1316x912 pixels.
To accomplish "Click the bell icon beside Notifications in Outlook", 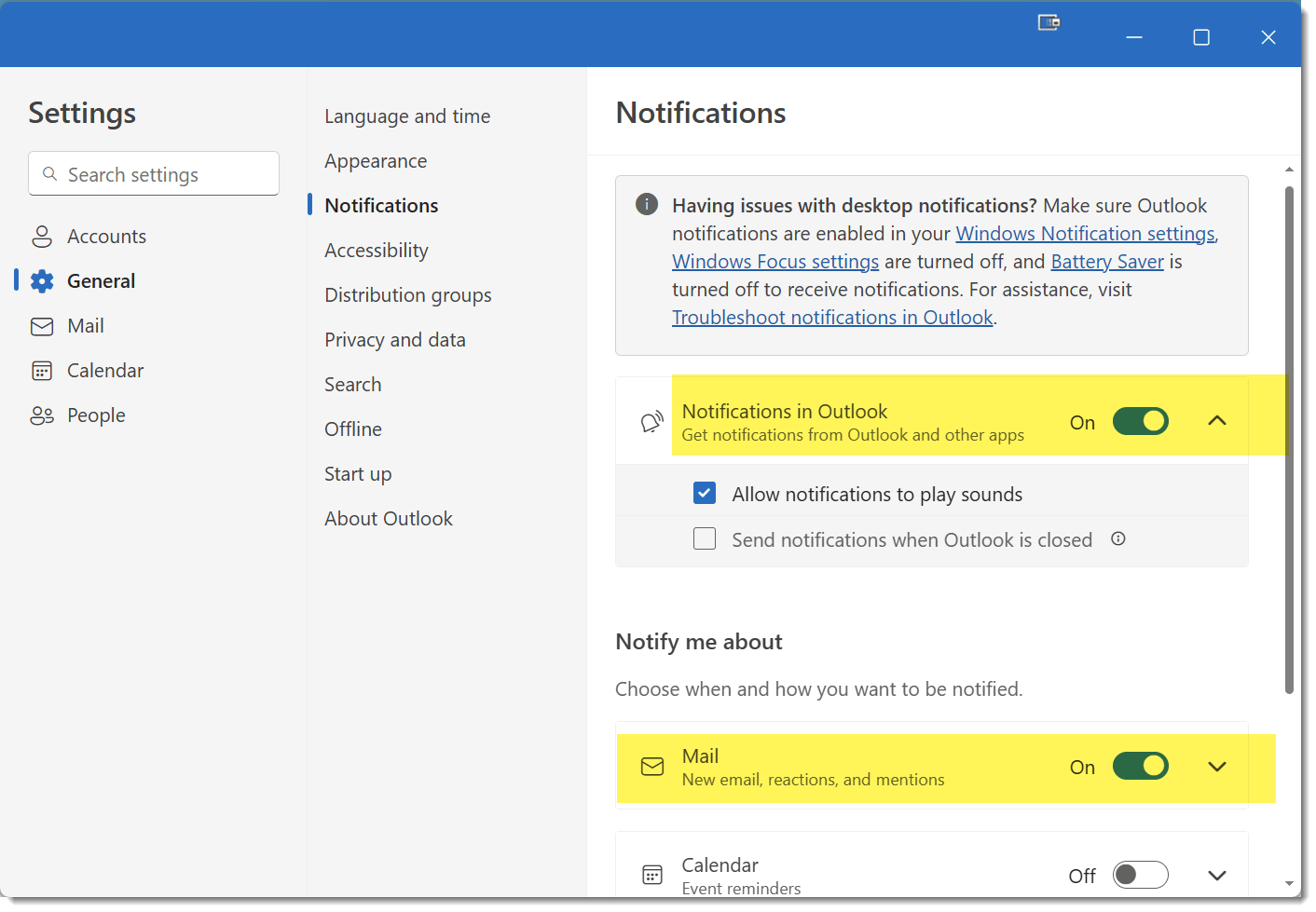I will point(652,422).
